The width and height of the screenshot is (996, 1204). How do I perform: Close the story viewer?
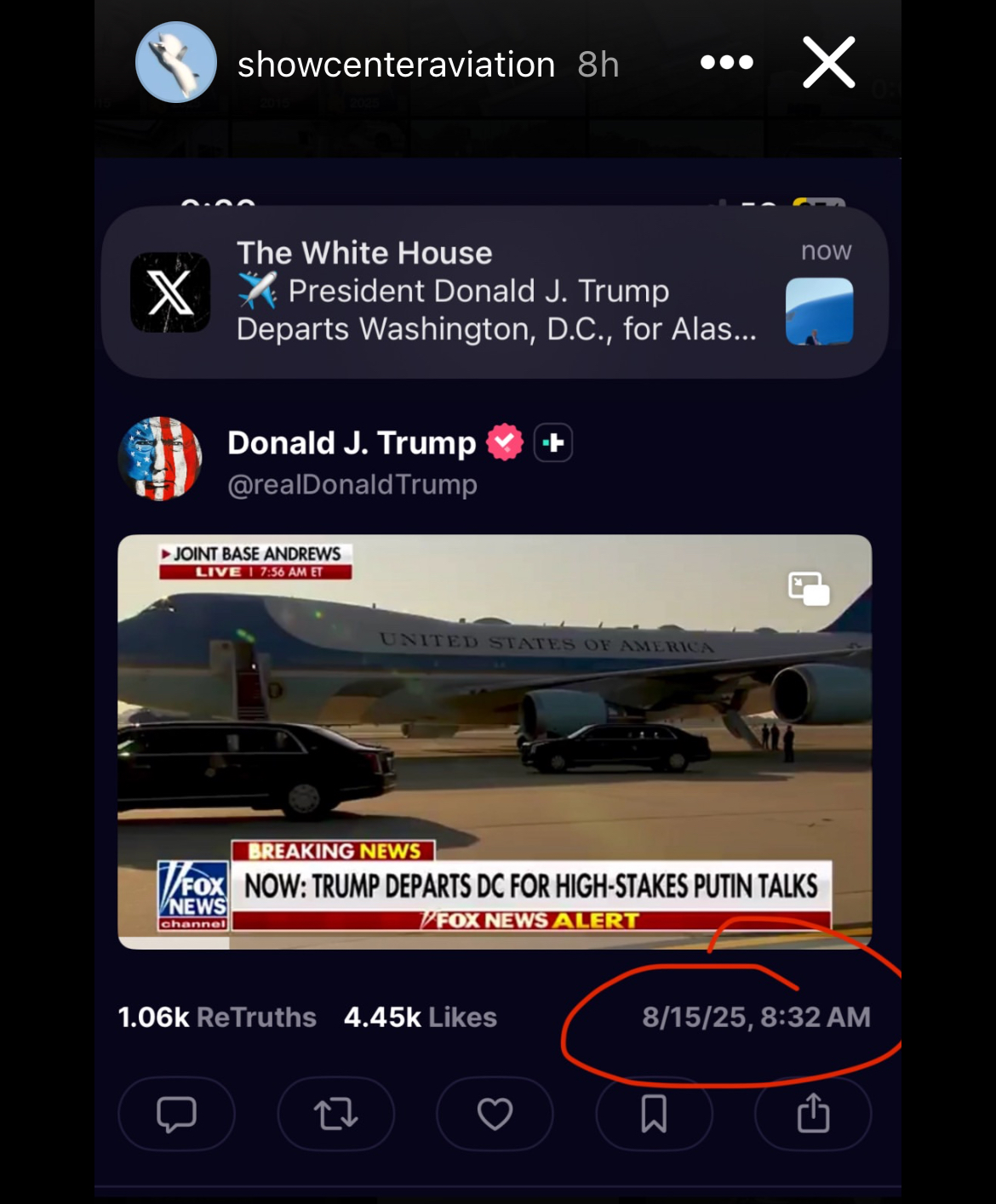828,62
